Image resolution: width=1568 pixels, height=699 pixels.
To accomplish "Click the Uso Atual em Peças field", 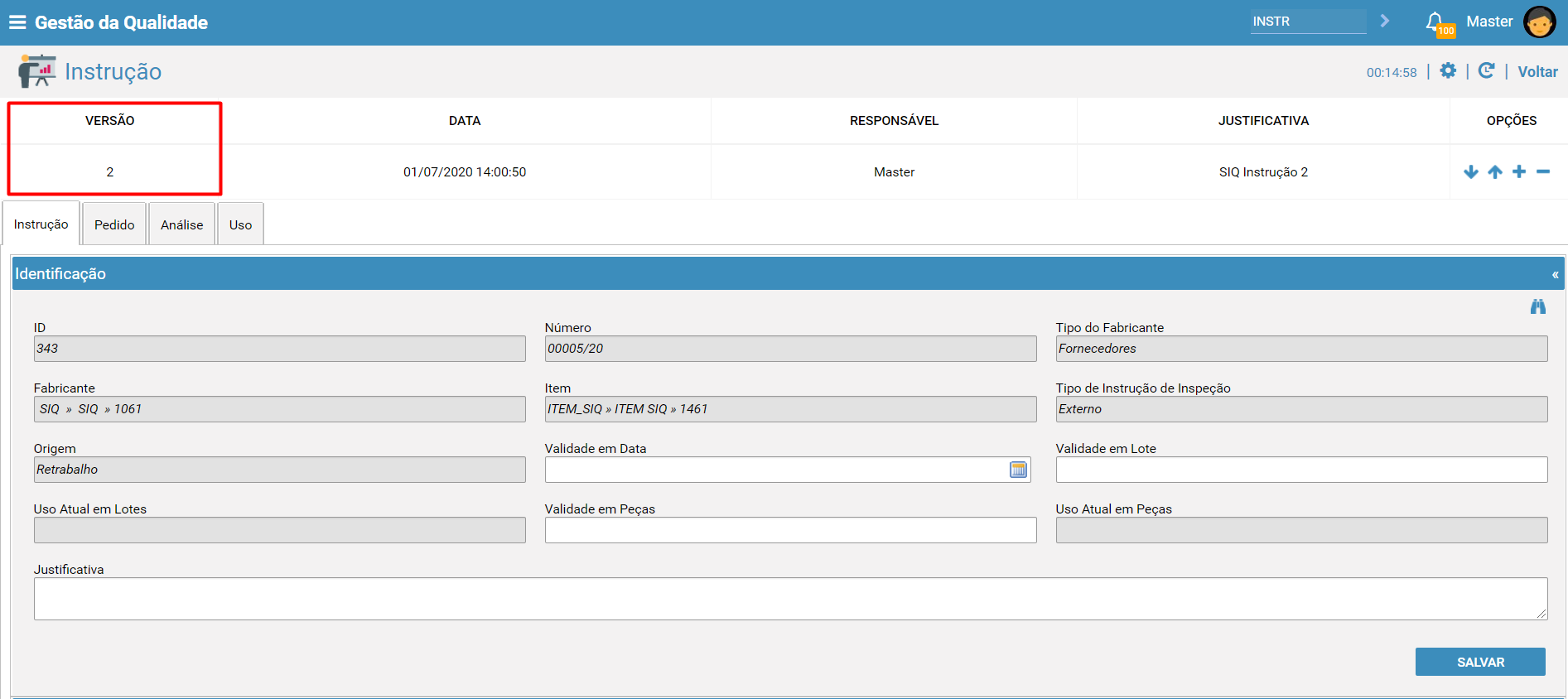I will [1301, 530].
